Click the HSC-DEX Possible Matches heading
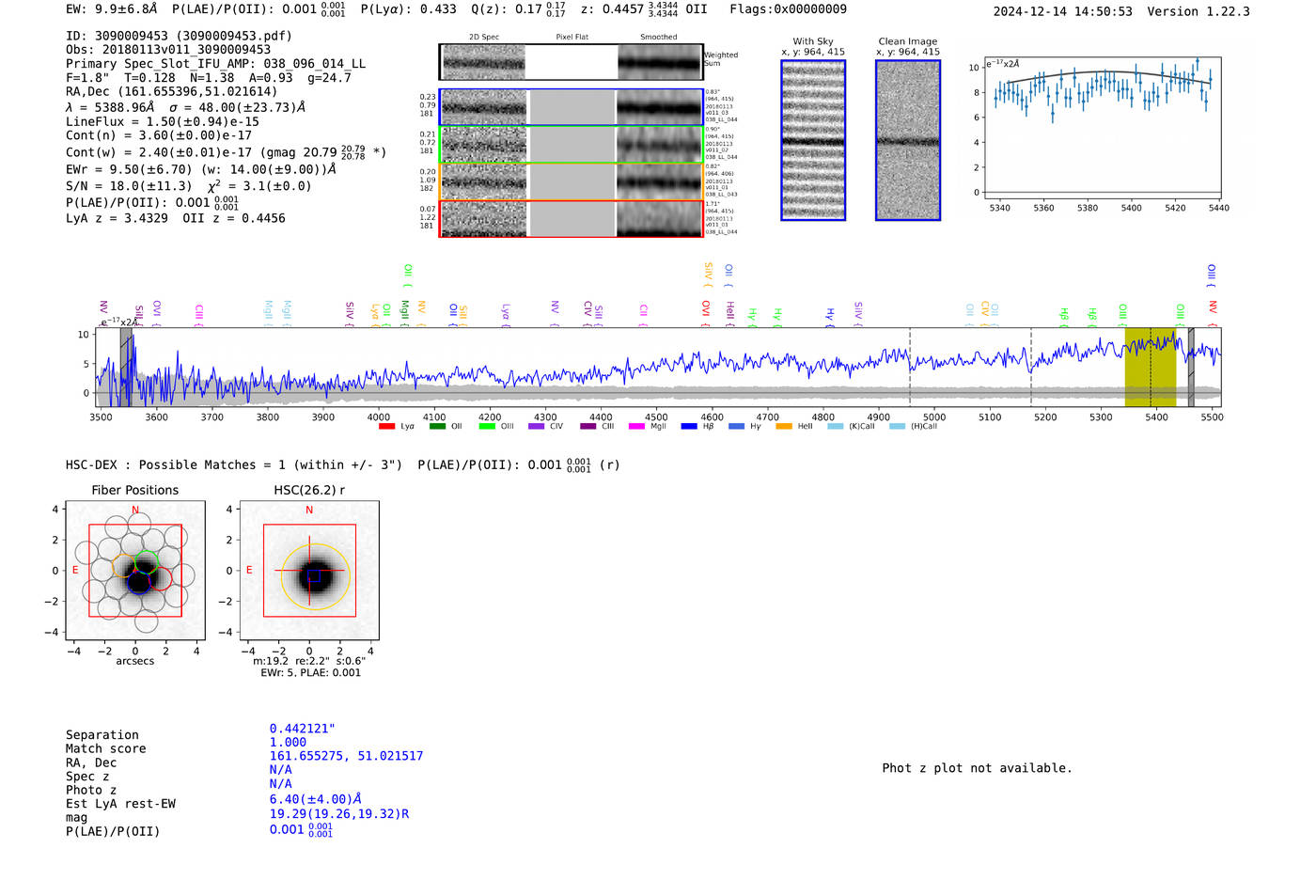This screenshot has width=1316, height=896. (343, 464)
